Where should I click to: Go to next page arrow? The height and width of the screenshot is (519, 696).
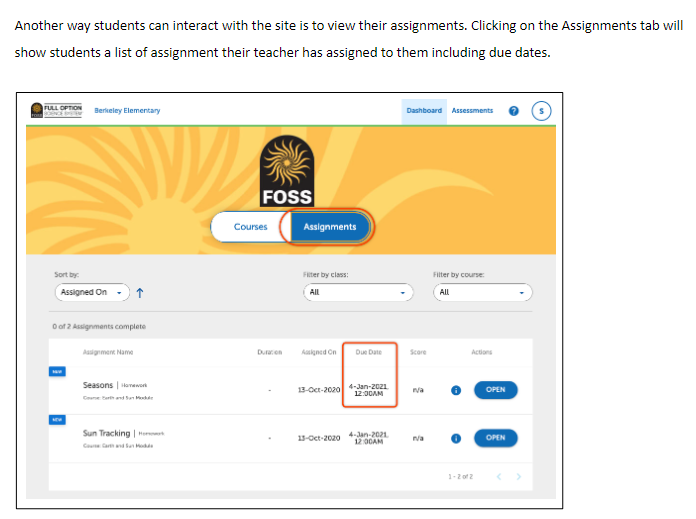[x=518, y=476]
